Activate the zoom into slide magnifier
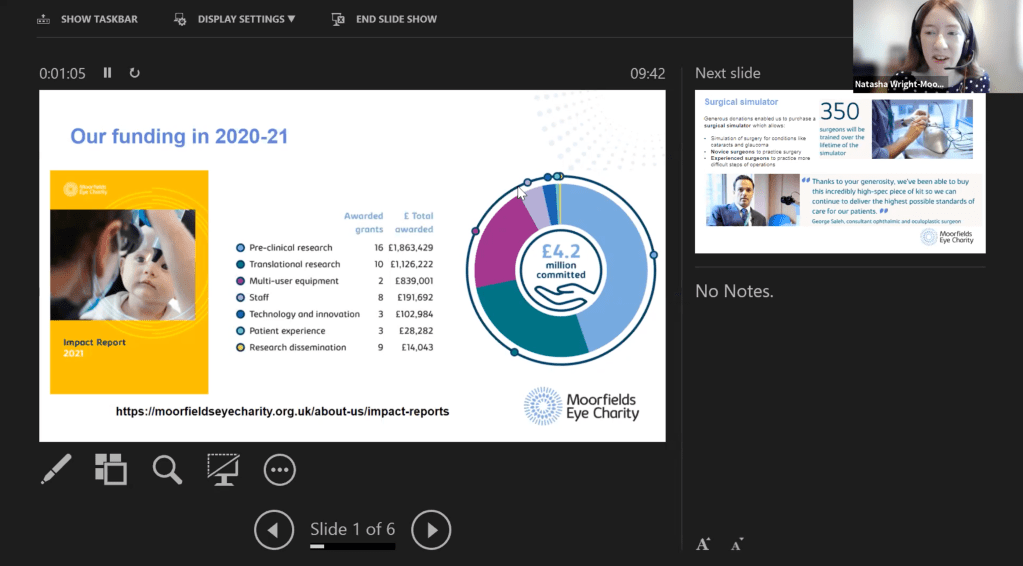 coord(167,469)
